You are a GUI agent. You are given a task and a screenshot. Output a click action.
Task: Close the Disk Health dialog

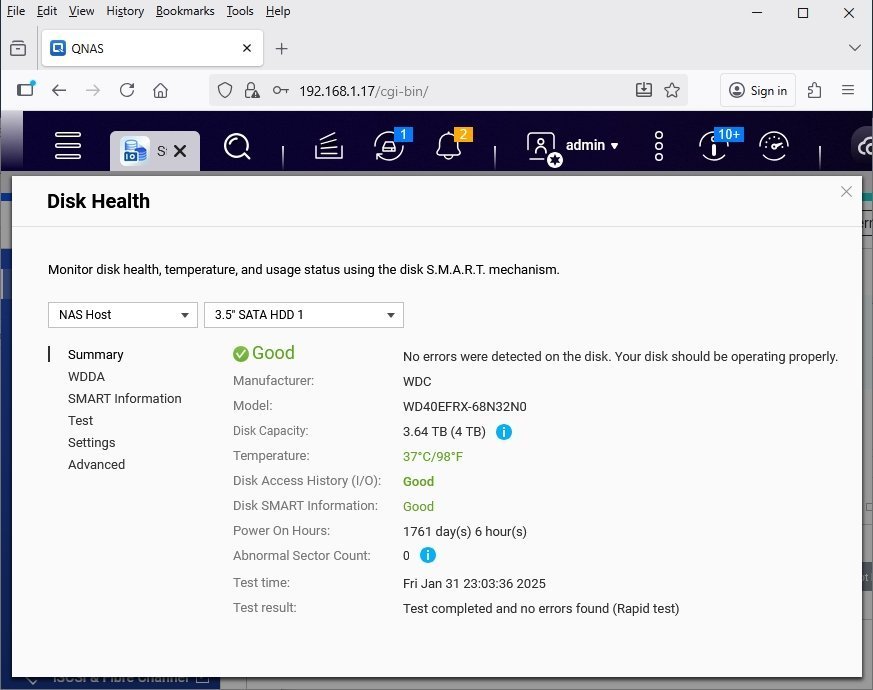pos(846,192)
